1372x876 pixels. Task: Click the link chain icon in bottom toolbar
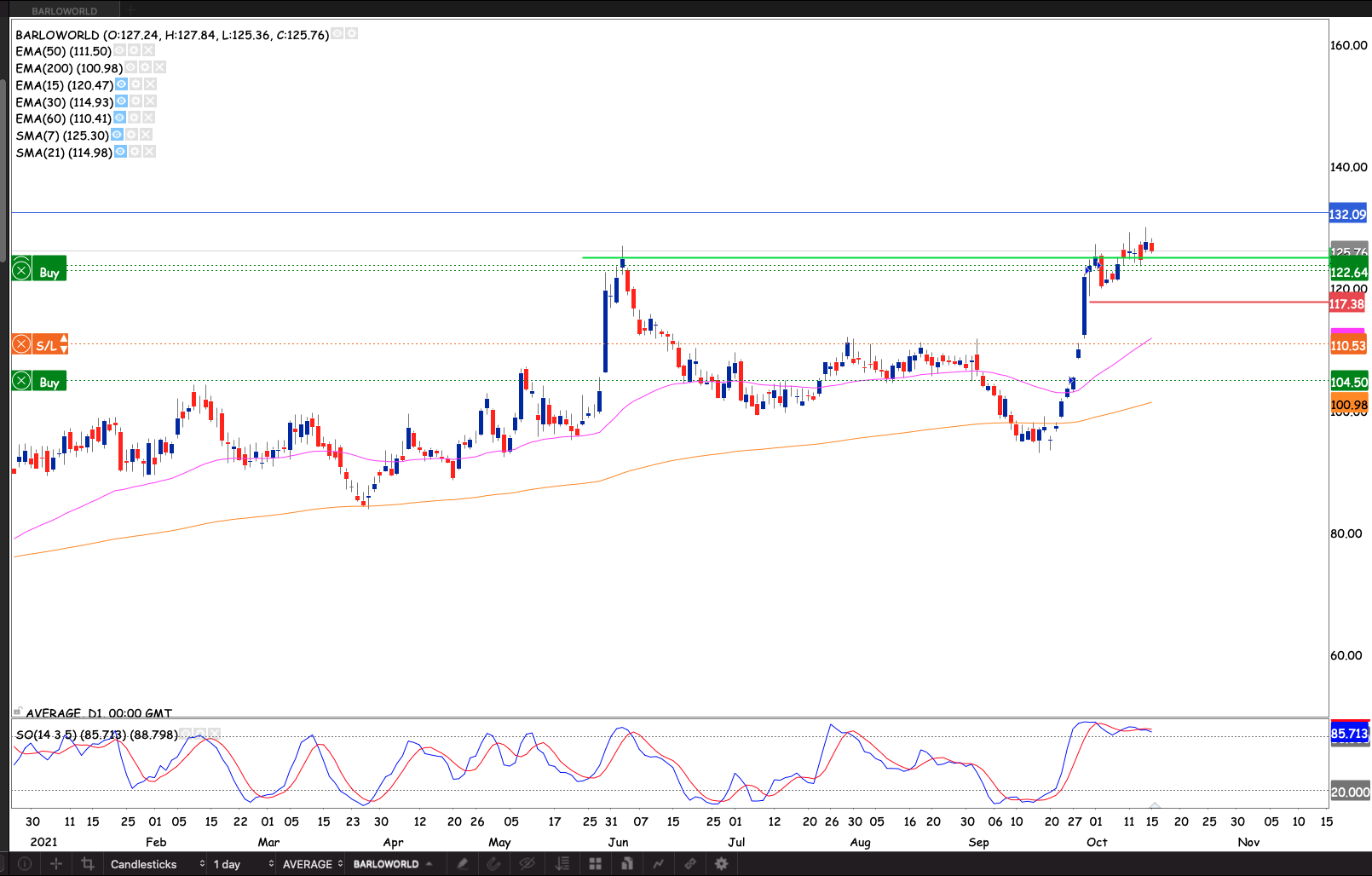click(x=689, y=864)
